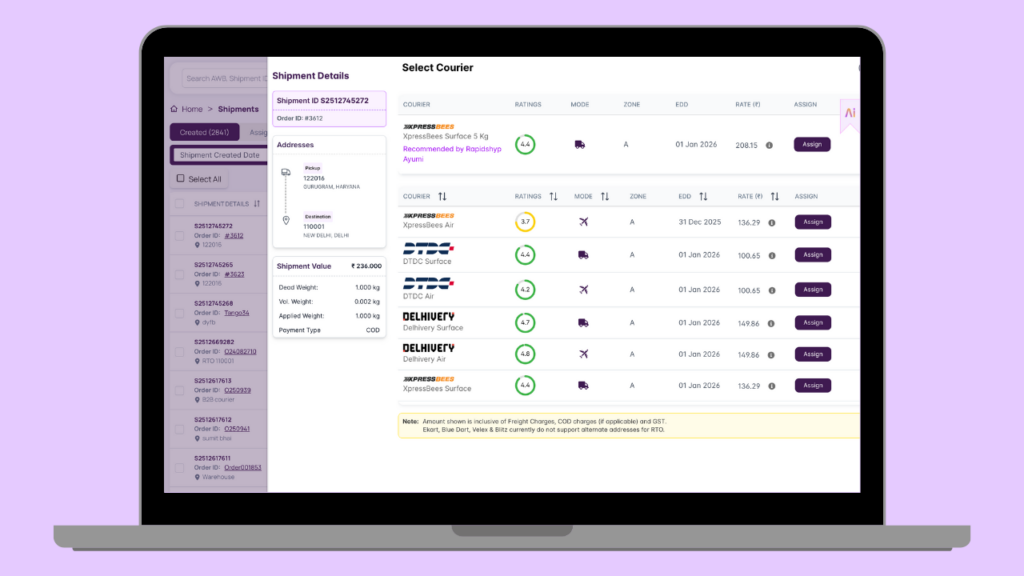
Task: Open order link #3612
Action: pos(234,236)
